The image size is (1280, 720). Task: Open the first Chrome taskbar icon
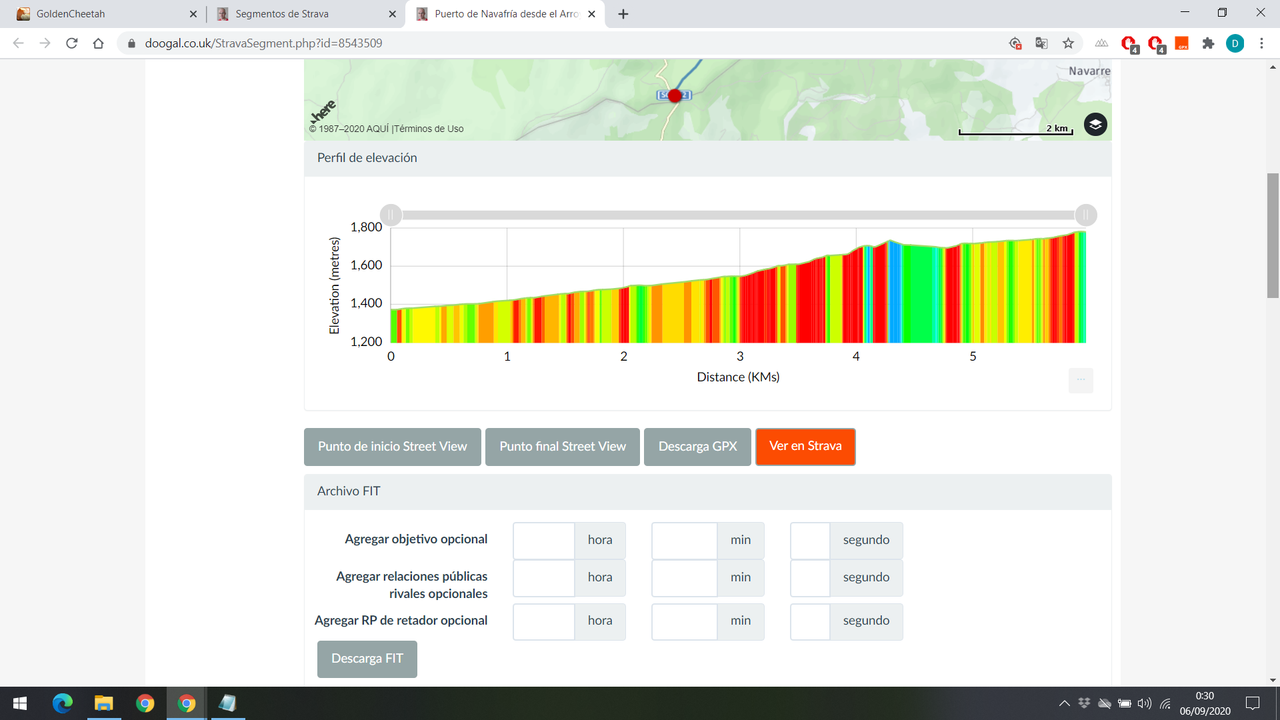click(145, 703)
